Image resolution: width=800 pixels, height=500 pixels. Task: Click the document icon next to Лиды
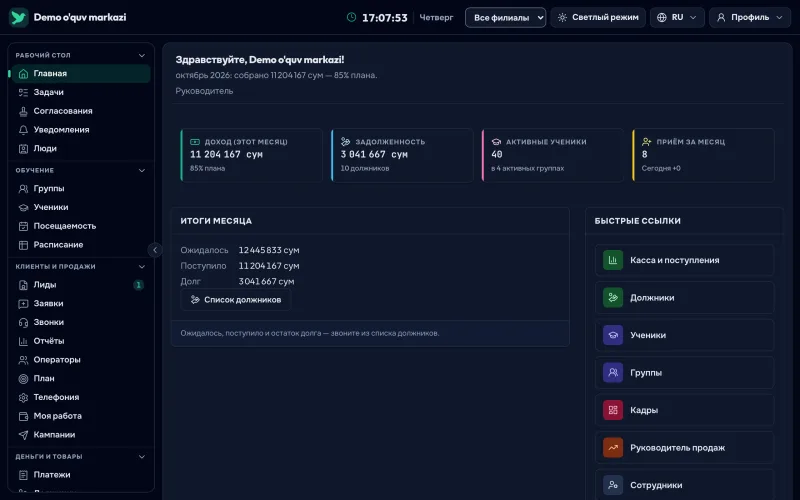point(23,285)
